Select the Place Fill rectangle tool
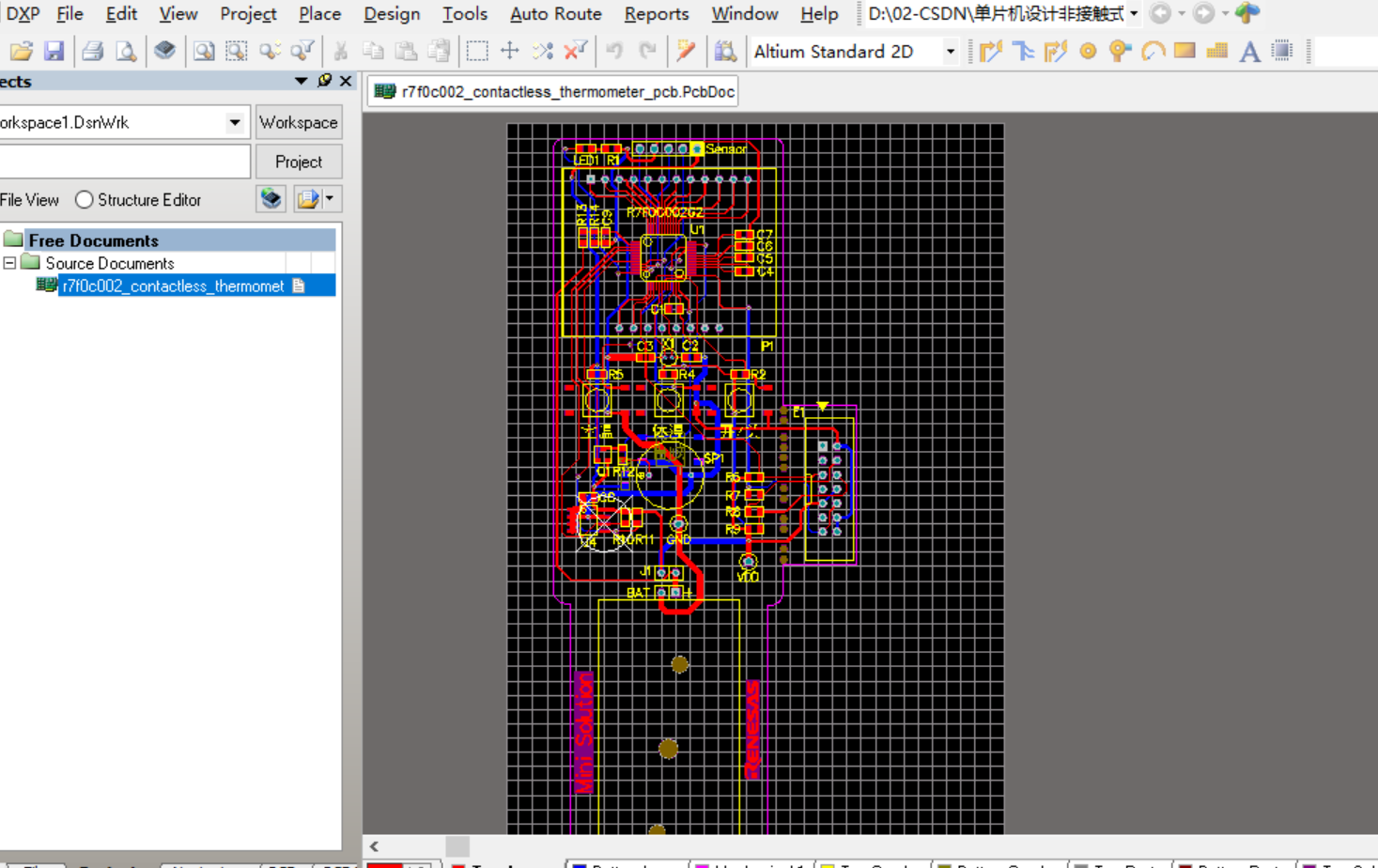The width and height of the screenshot is (1378, 868). click(x=1184, y=51)
